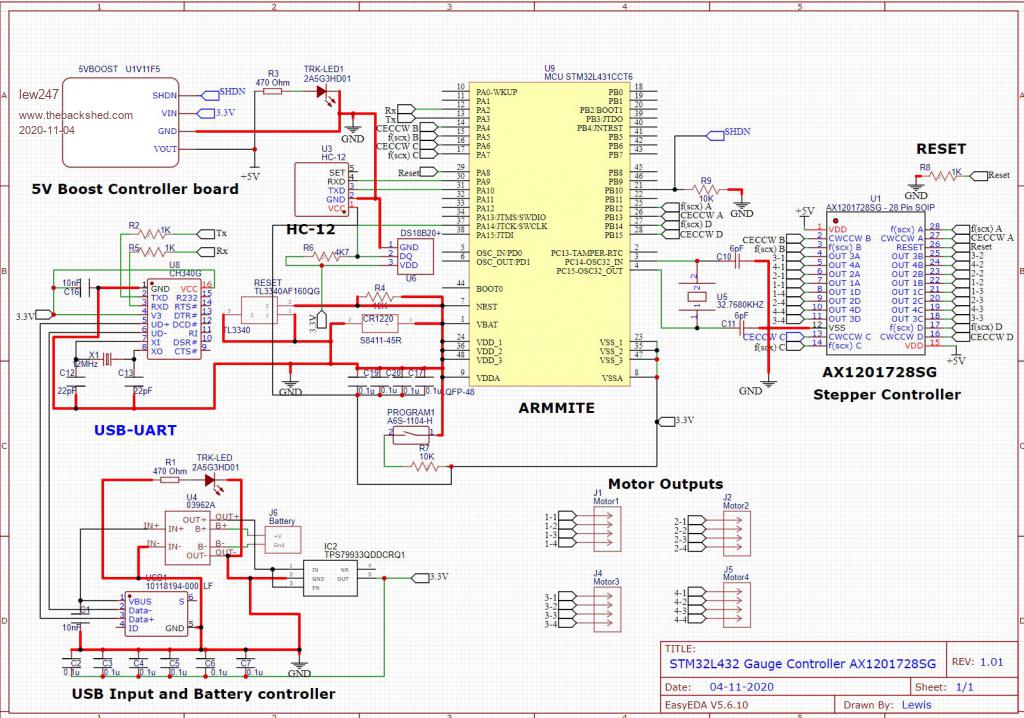Click the www.thebackshed.com text
The image size is (1024, 718).
(x=75, y=115)
